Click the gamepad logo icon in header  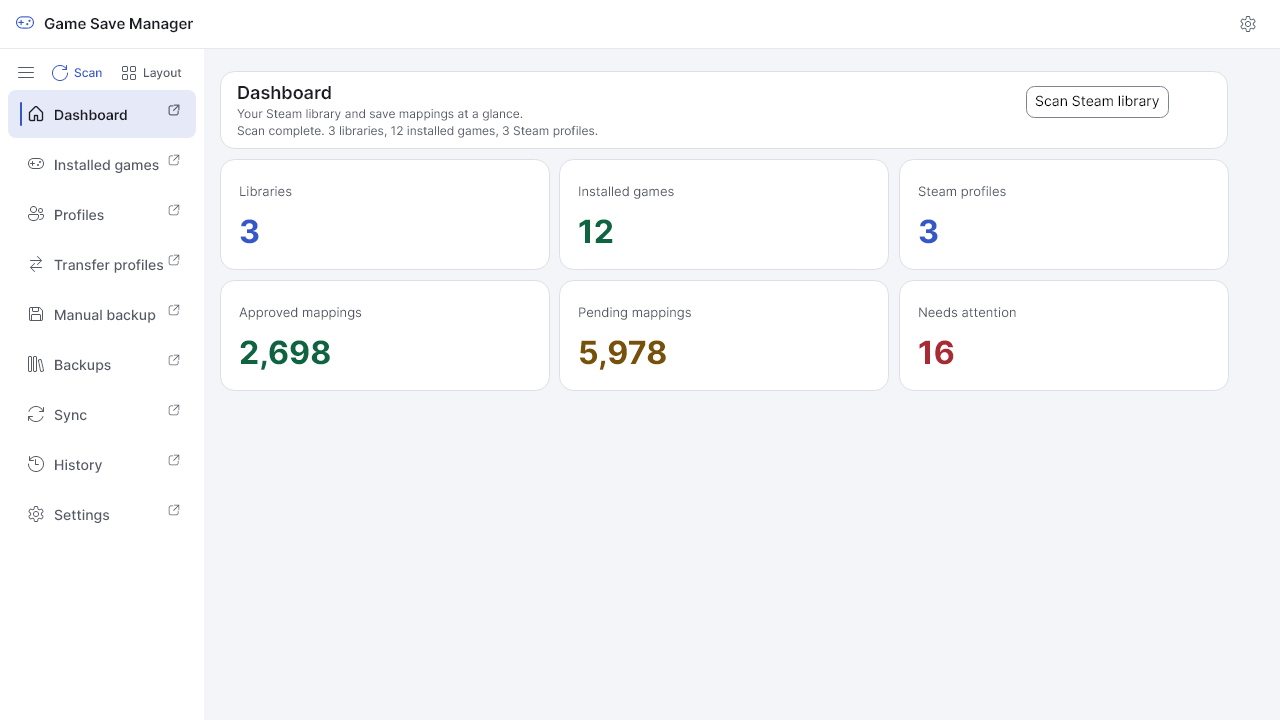click(25, 23)
